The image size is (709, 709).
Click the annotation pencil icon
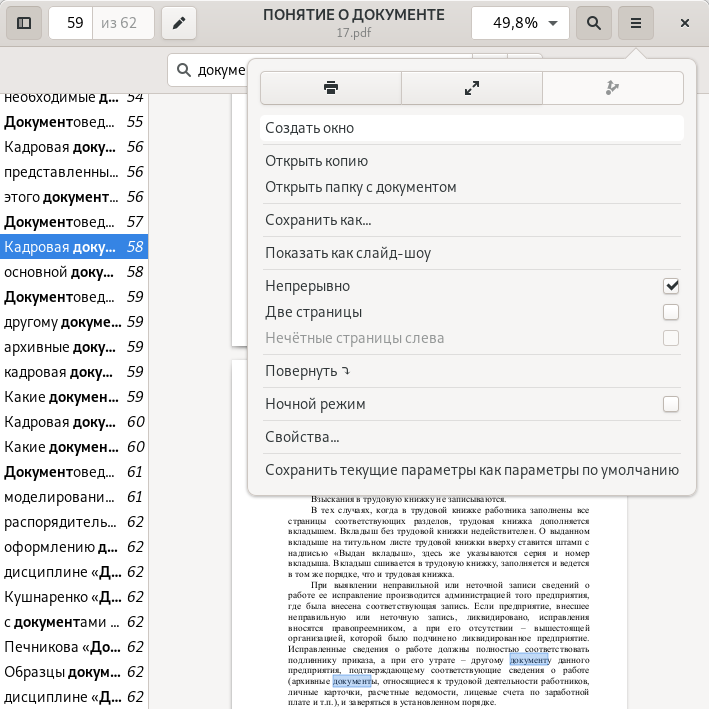(x=179, y=23)
